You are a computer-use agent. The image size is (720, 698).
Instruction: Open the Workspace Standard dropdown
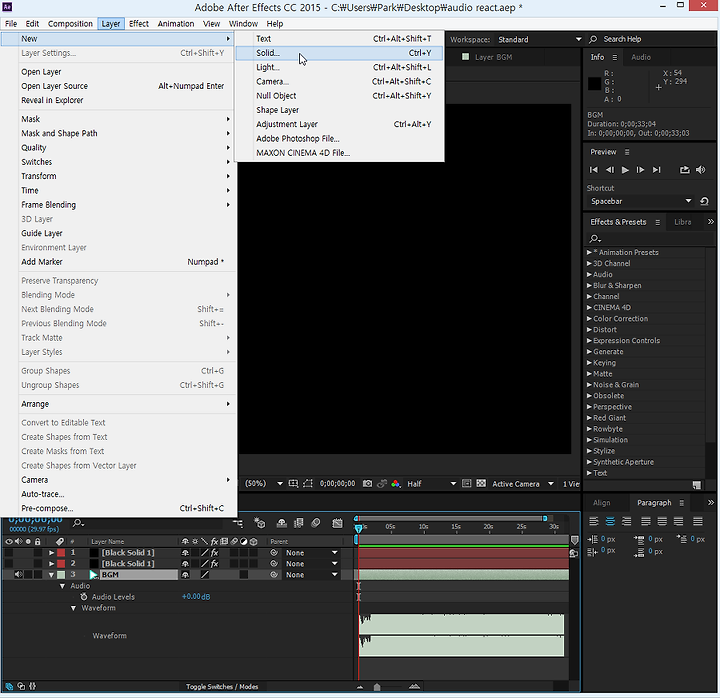[x=540, y=39]
